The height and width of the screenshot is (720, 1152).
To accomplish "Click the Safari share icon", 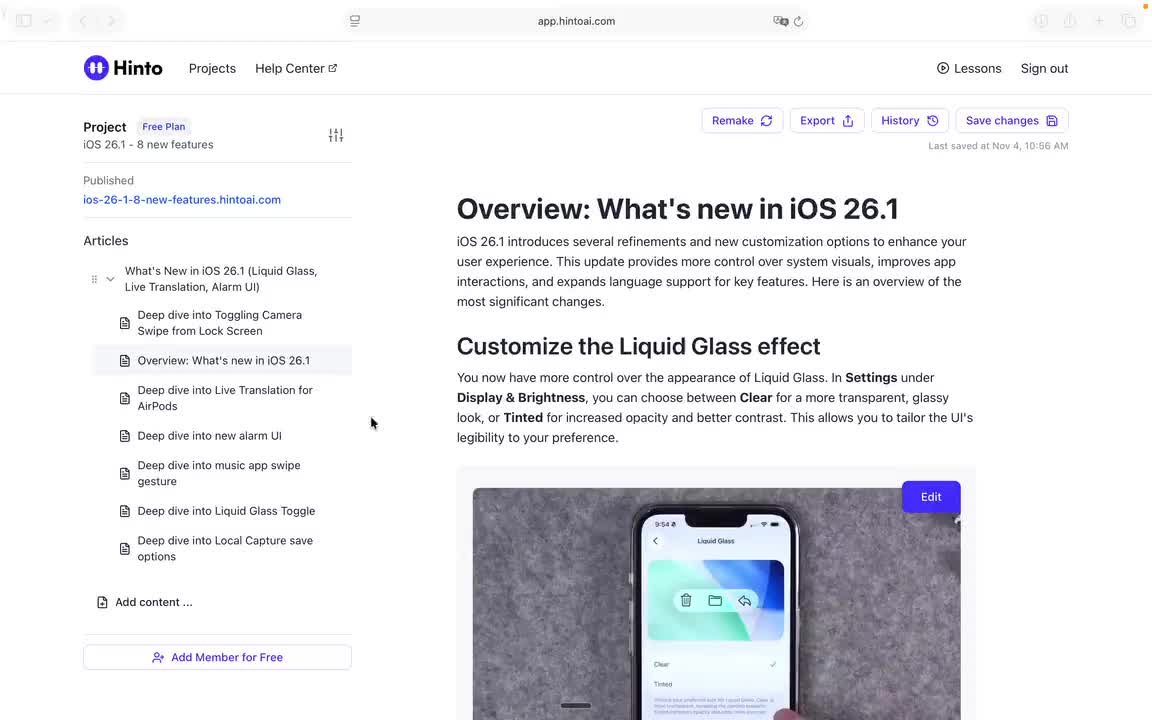I will 1070,21.
